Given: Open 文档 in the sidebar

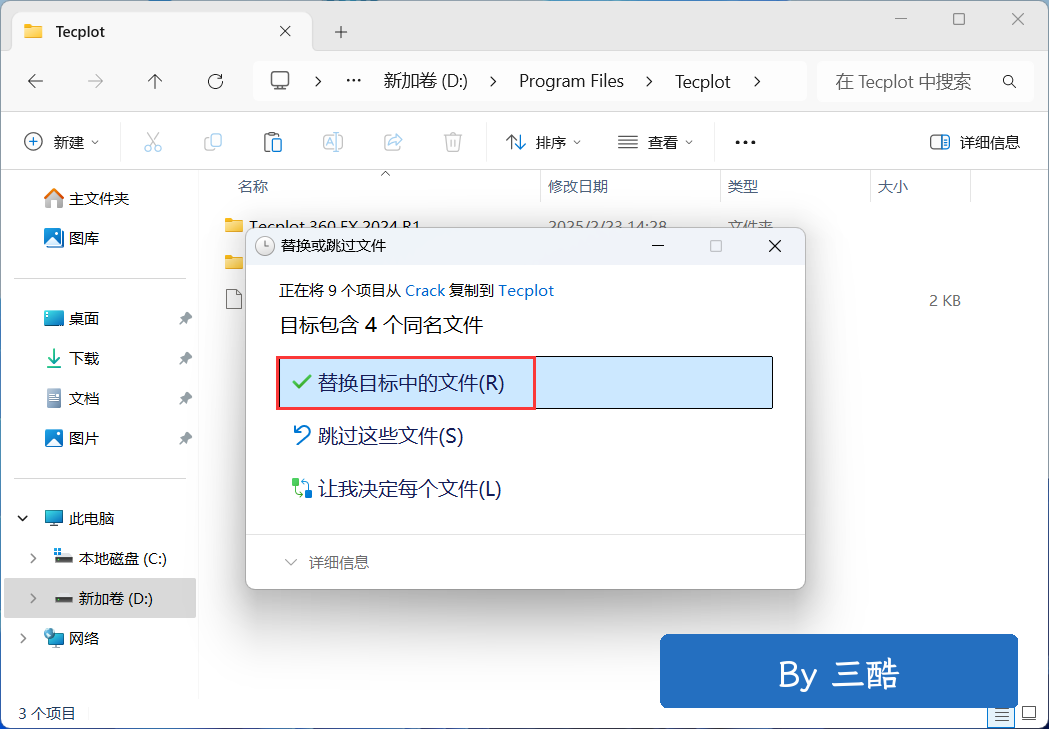Looking at the screenshot, I should [x=72, y=399].
